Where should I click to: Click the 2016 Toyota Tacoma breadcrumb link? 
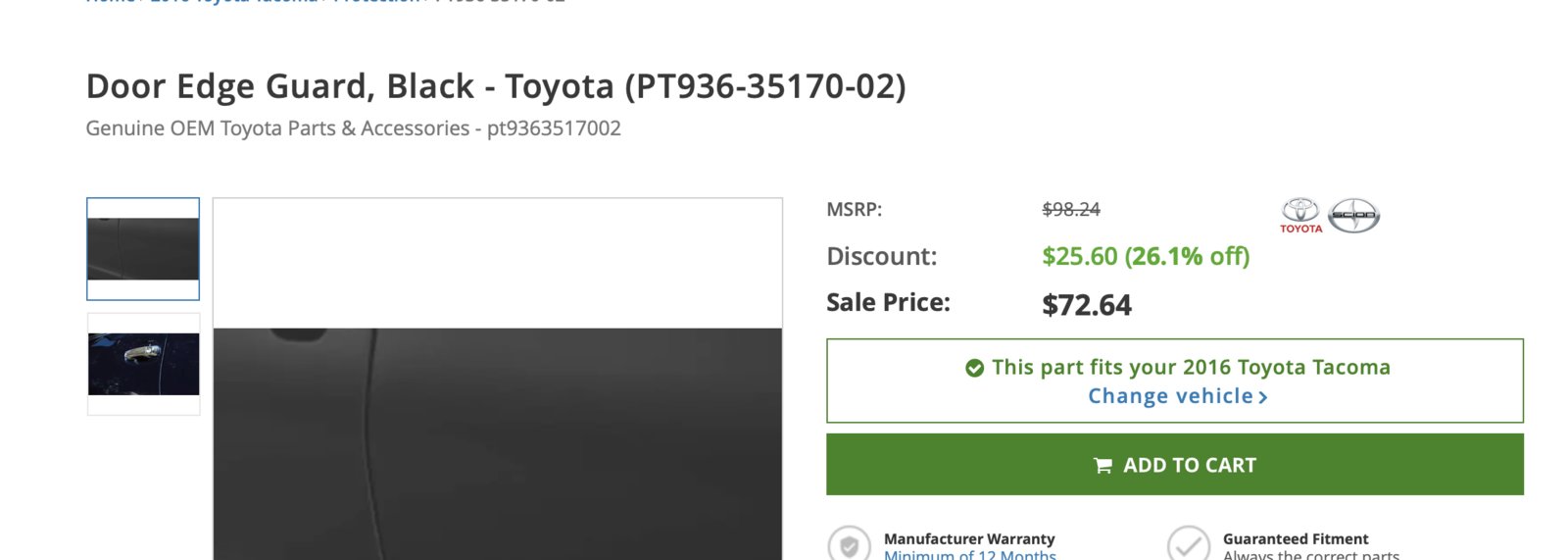coord(233,1)
